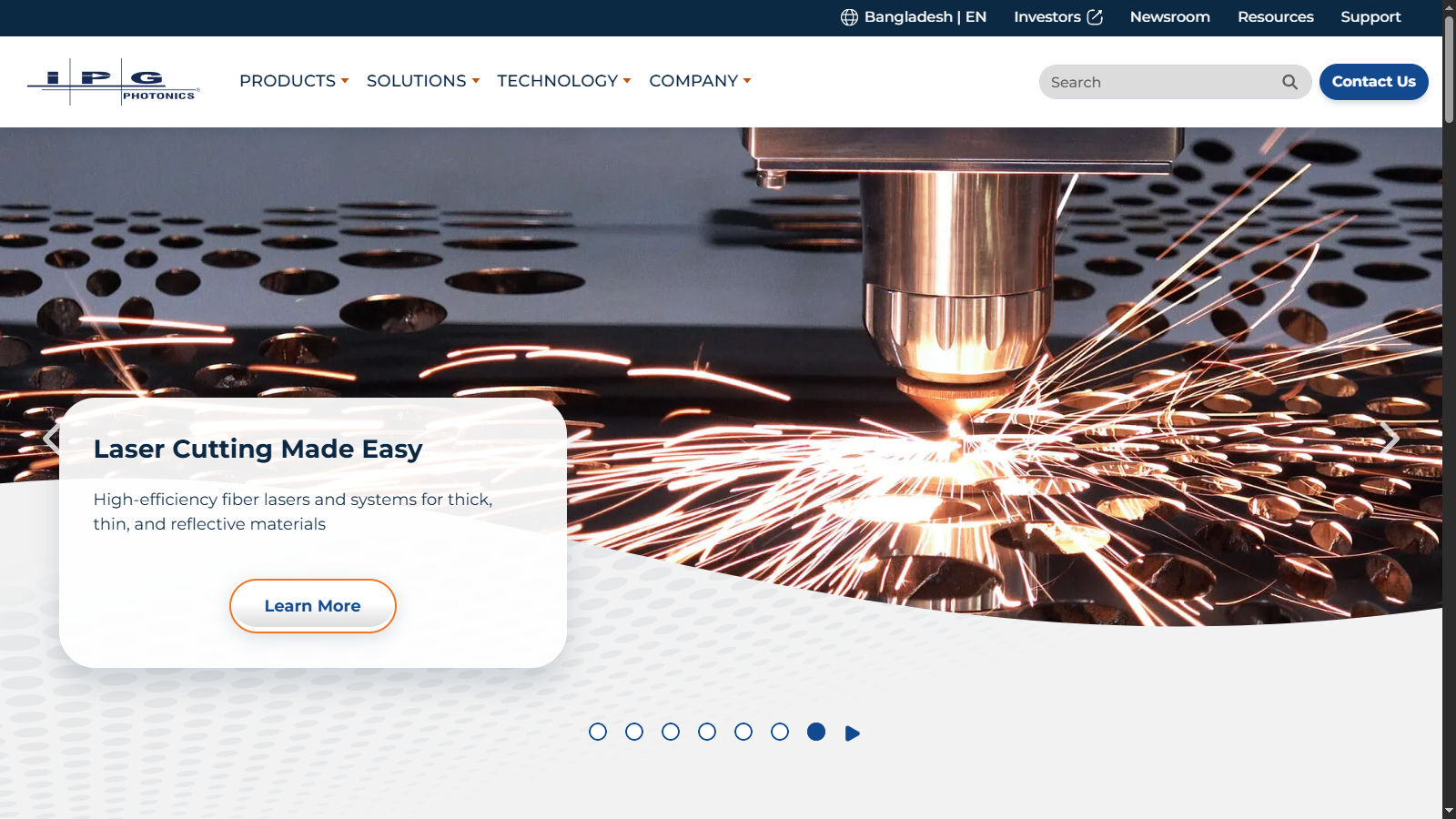The height and width of the screenshot is (819, 1456).
Task: Click the search magnifier icon
Action: (1289, 82)
